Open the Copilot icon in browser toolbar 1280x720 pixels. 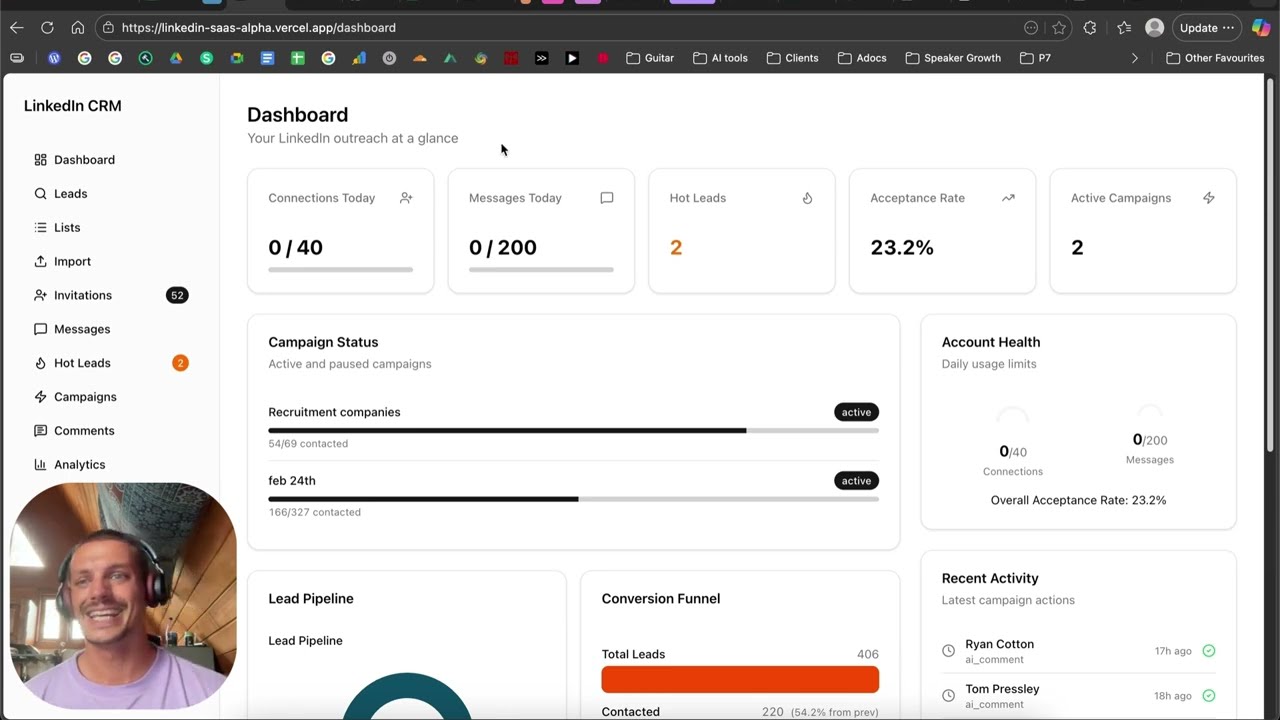tap(1261, 28)
